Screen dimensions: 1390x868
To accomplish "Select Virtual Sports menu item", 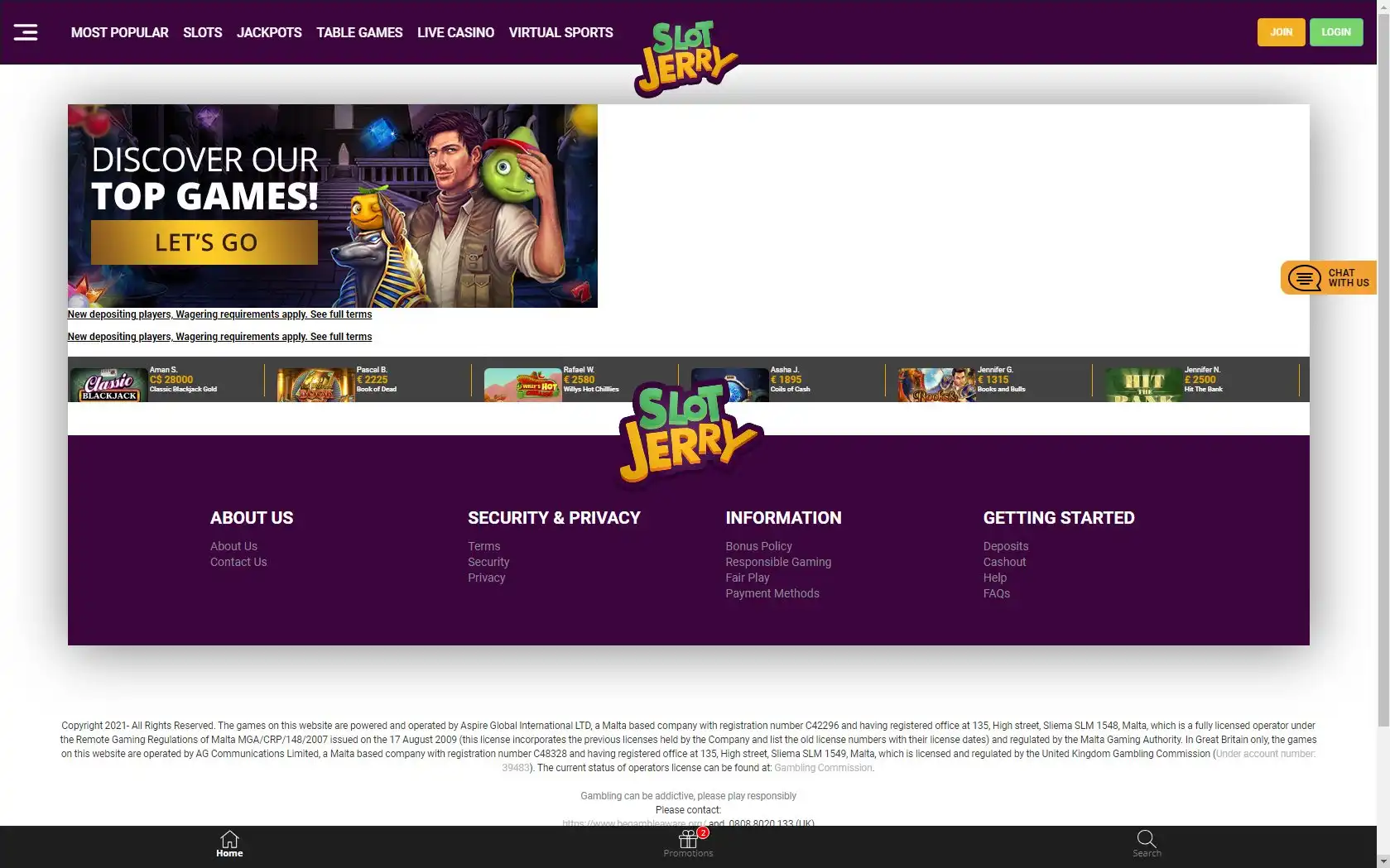I will (560, 32).
